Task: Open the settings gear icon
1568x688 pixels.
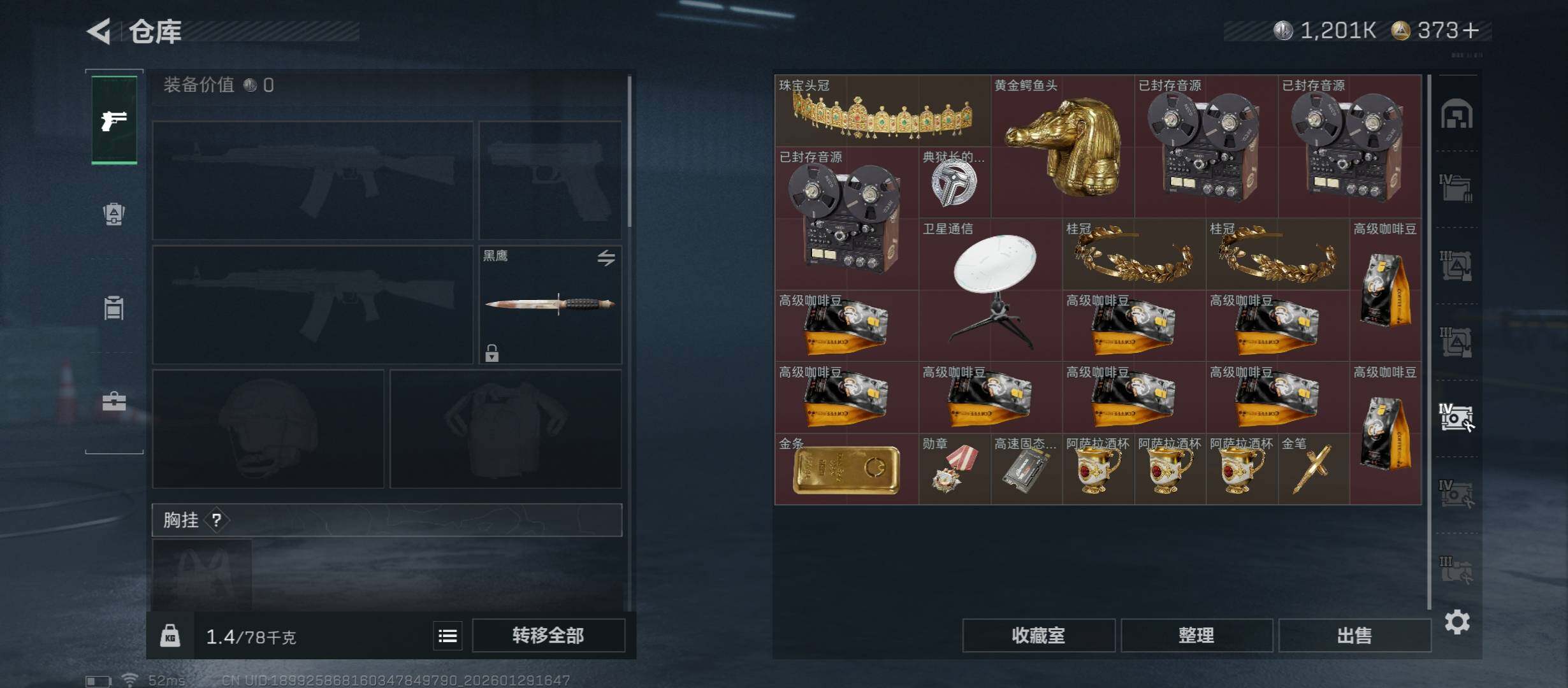Action: point(1457,622)
